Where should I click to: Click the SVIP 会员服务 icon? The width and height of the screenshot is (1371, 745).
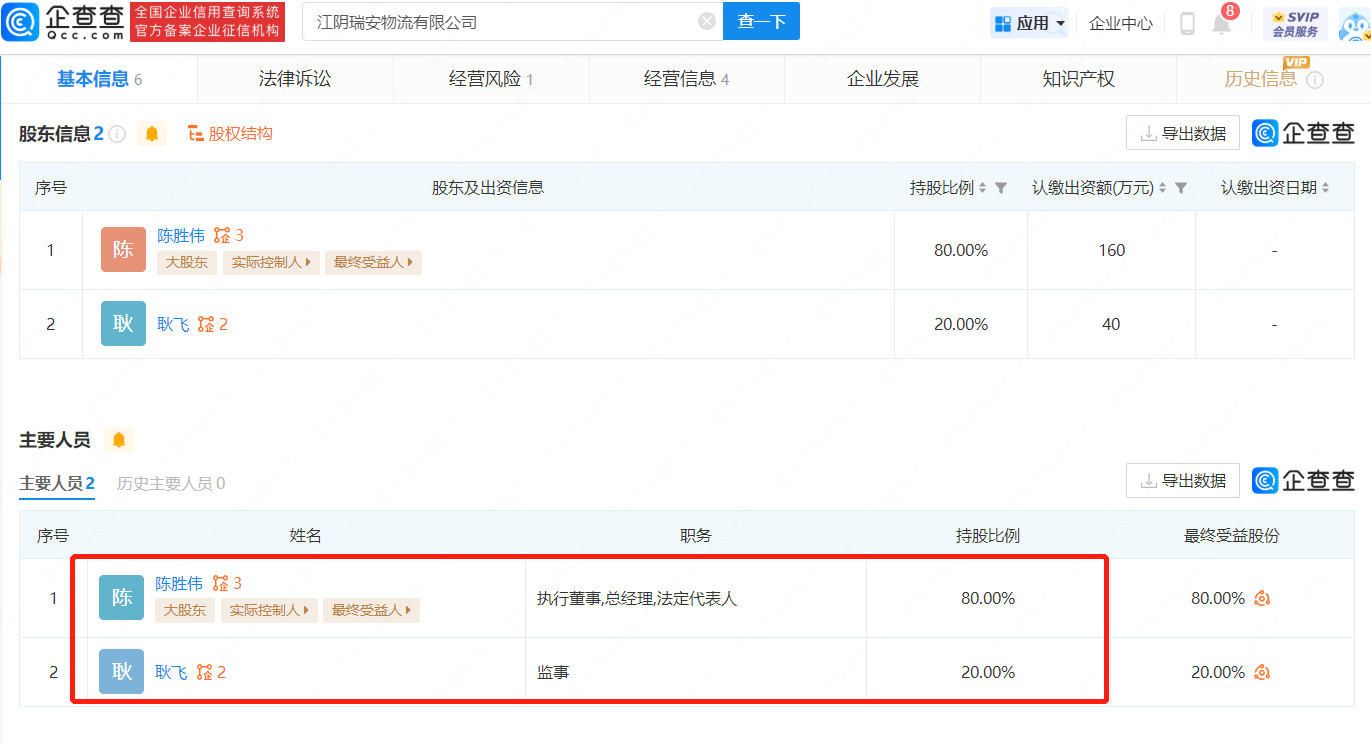pyautogui.click(x=1295, y=23)
